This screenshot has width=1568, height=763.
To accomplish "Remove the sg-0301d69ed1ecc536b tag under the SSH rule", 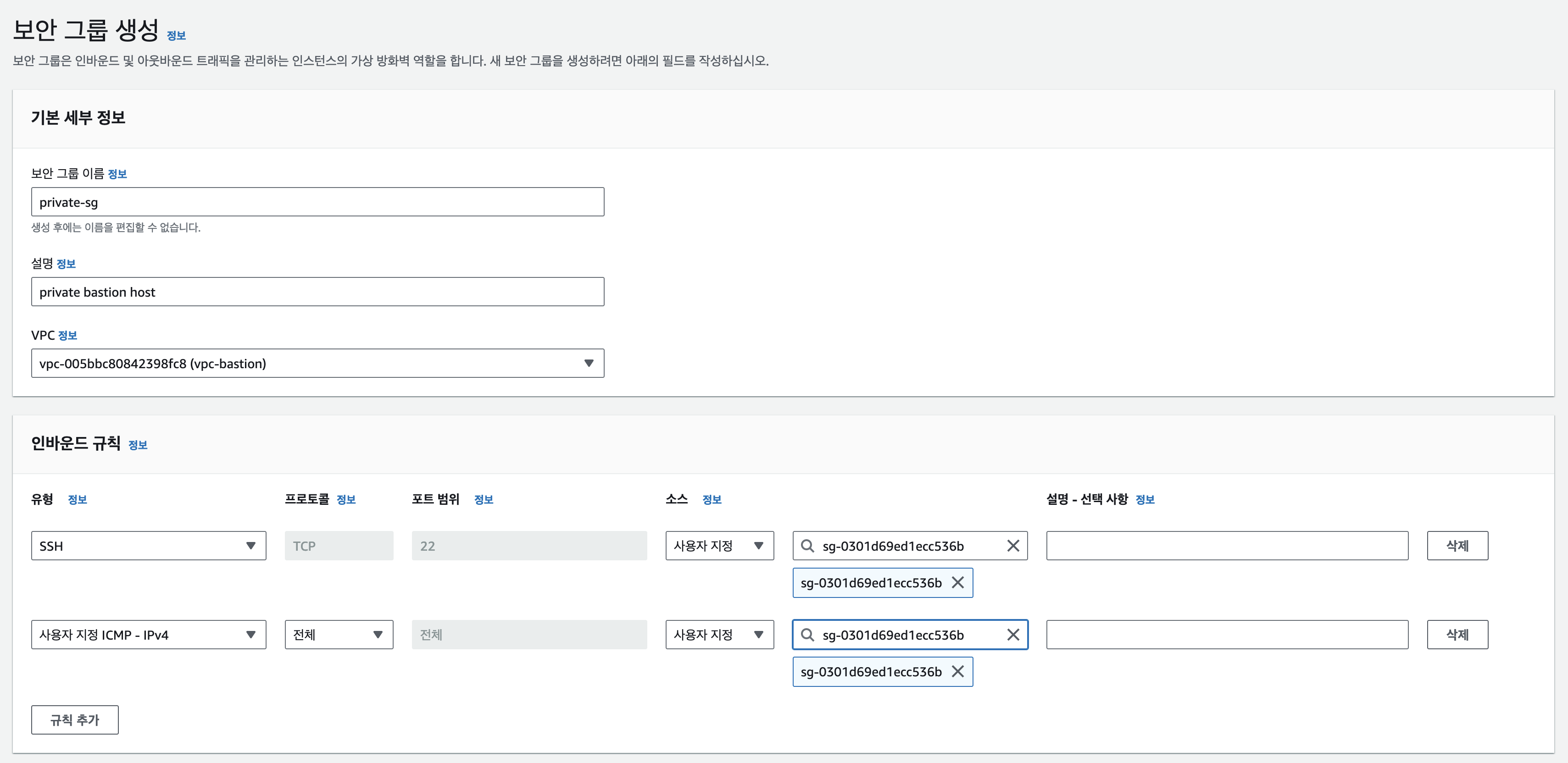I will pyautogui.click(x=957, y=583).
